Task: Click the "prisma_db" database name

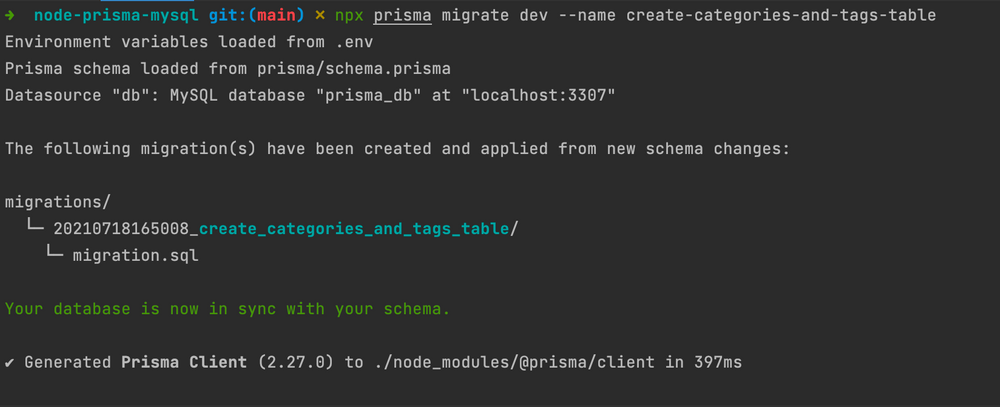Action: 373,95
